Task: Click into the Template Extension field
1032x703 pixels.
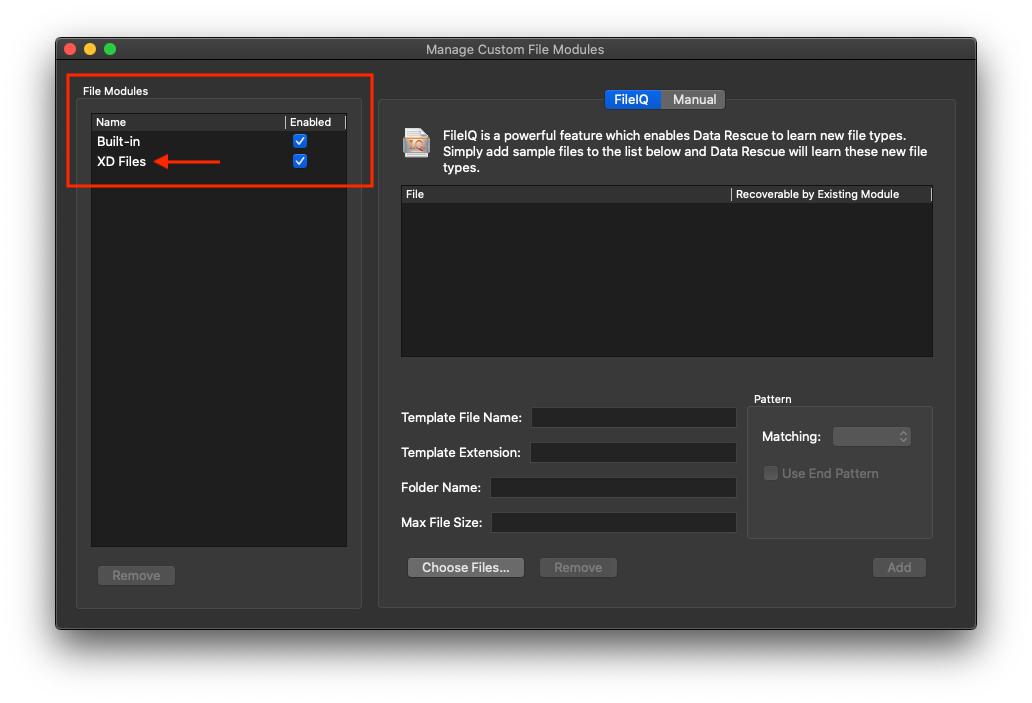Action: (x=633, y=452)
